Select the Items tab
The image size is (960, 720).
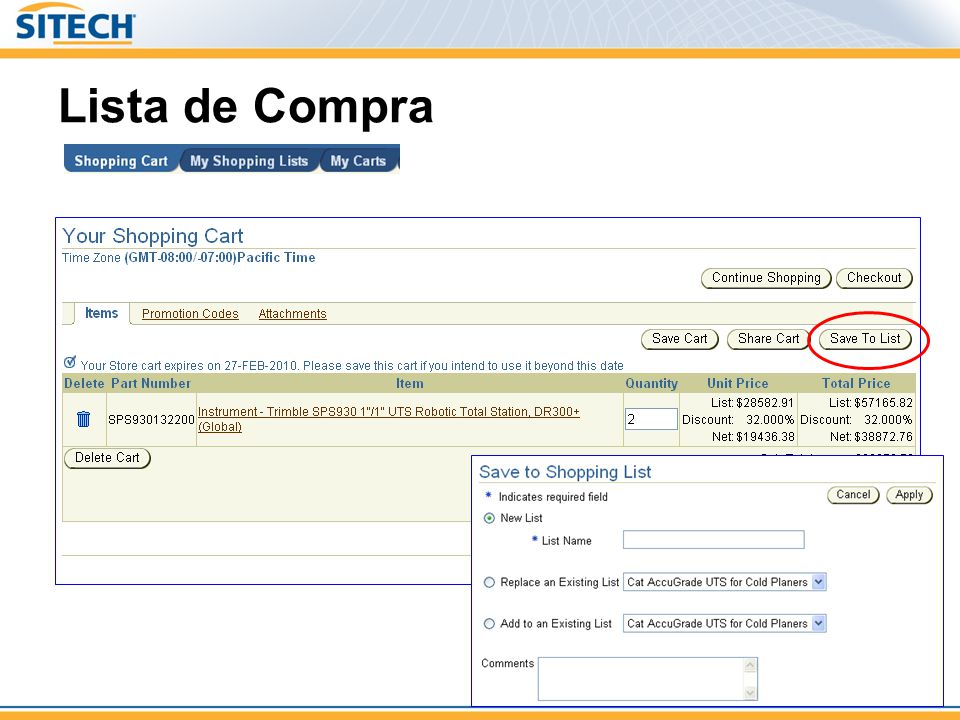click(x=102, y=313)
